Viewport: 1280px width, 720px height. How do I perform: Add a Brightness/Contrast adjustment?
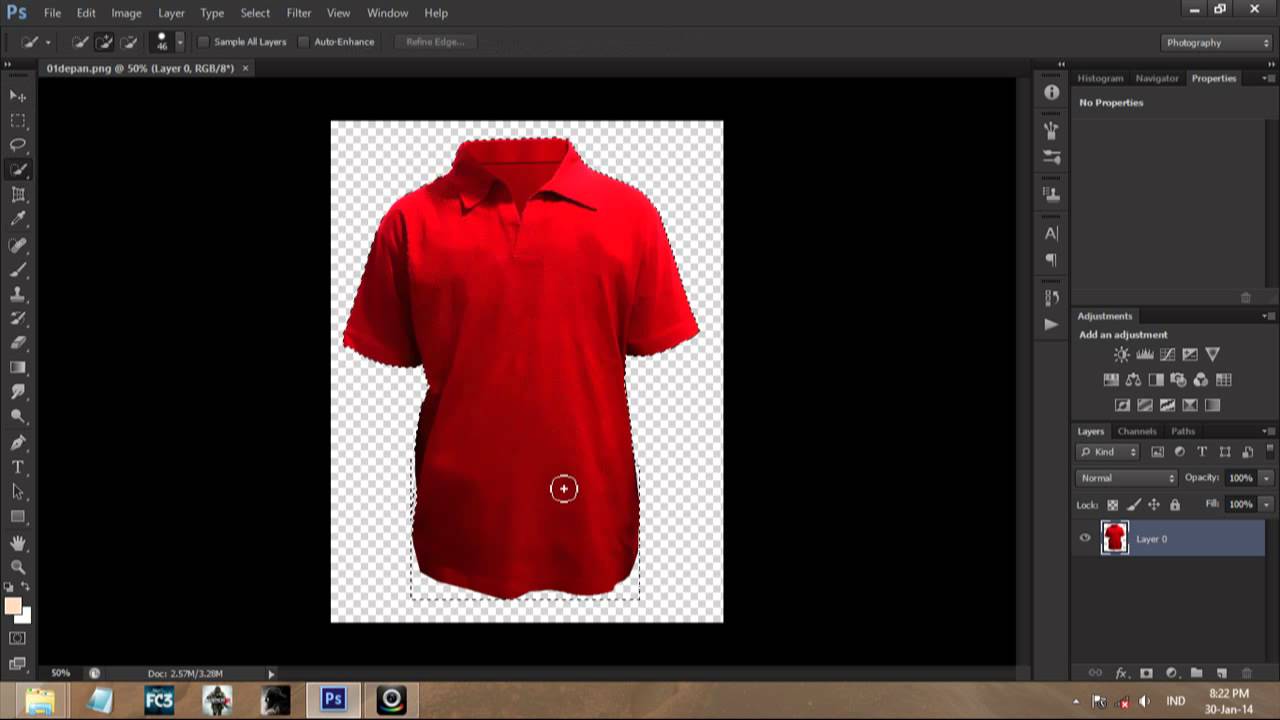1122,354
